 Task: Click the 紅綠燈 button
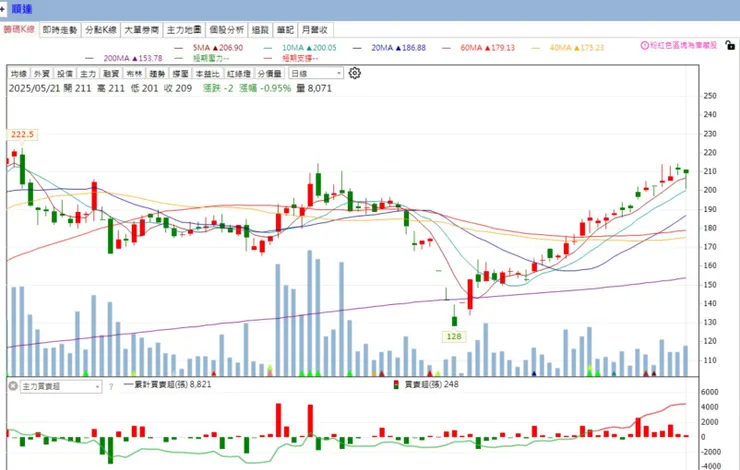coord(239,74)
